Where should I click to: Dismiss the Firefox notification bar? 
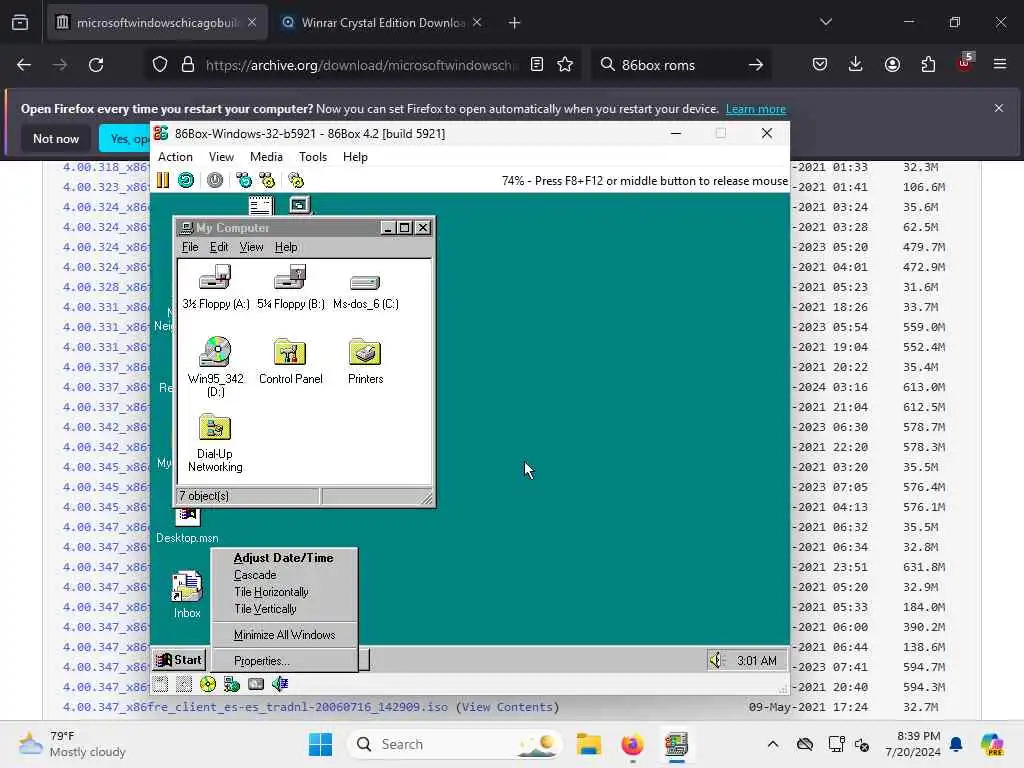pos(999,108)
